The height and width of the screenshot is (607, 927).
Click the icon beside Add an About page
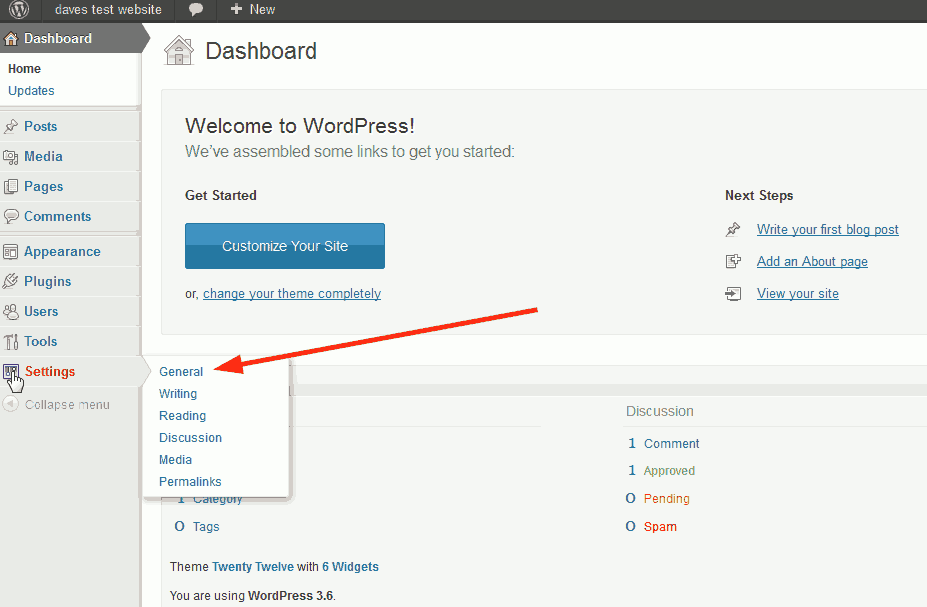click(x=733, y=261)
